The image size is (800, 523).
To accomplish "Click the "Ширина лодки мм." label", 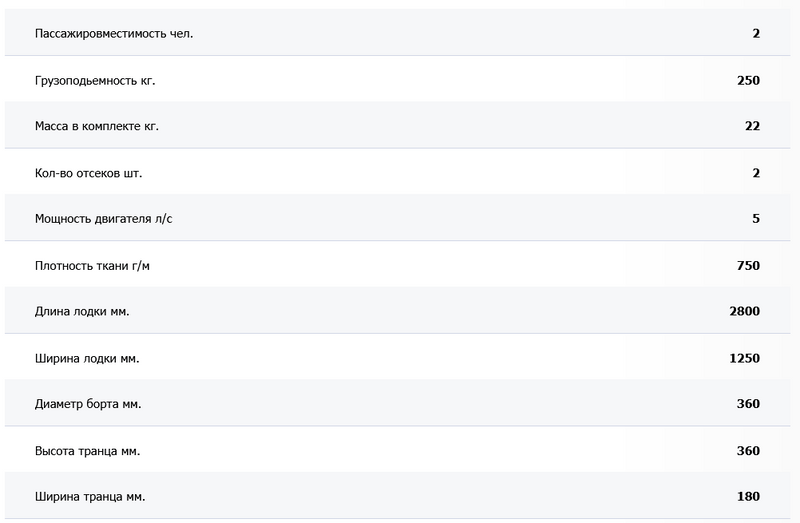I will pyautogui.click(x=86, y=358).
